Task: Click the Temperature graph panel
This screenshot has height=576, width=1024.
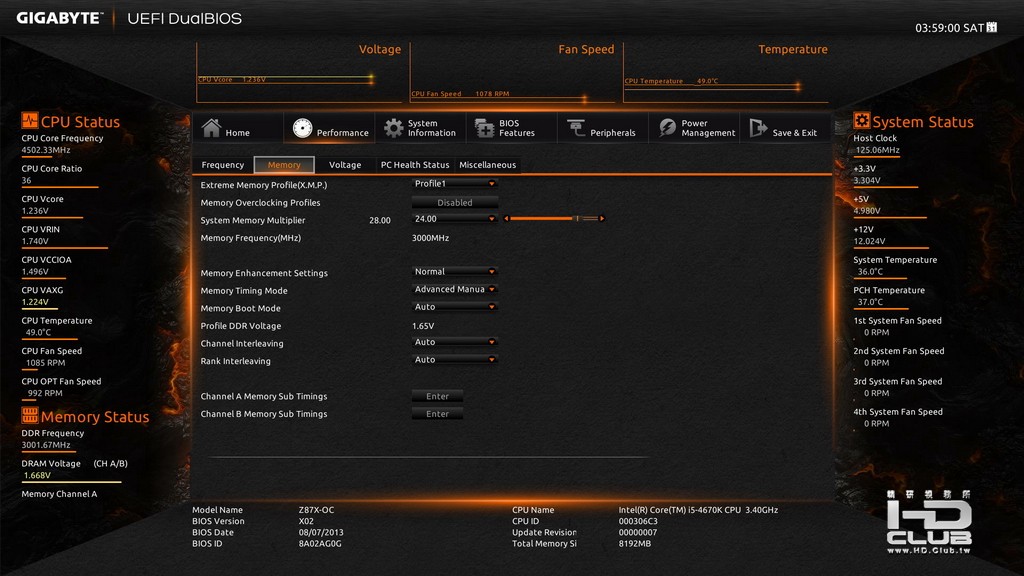Action: click(726, 72)
